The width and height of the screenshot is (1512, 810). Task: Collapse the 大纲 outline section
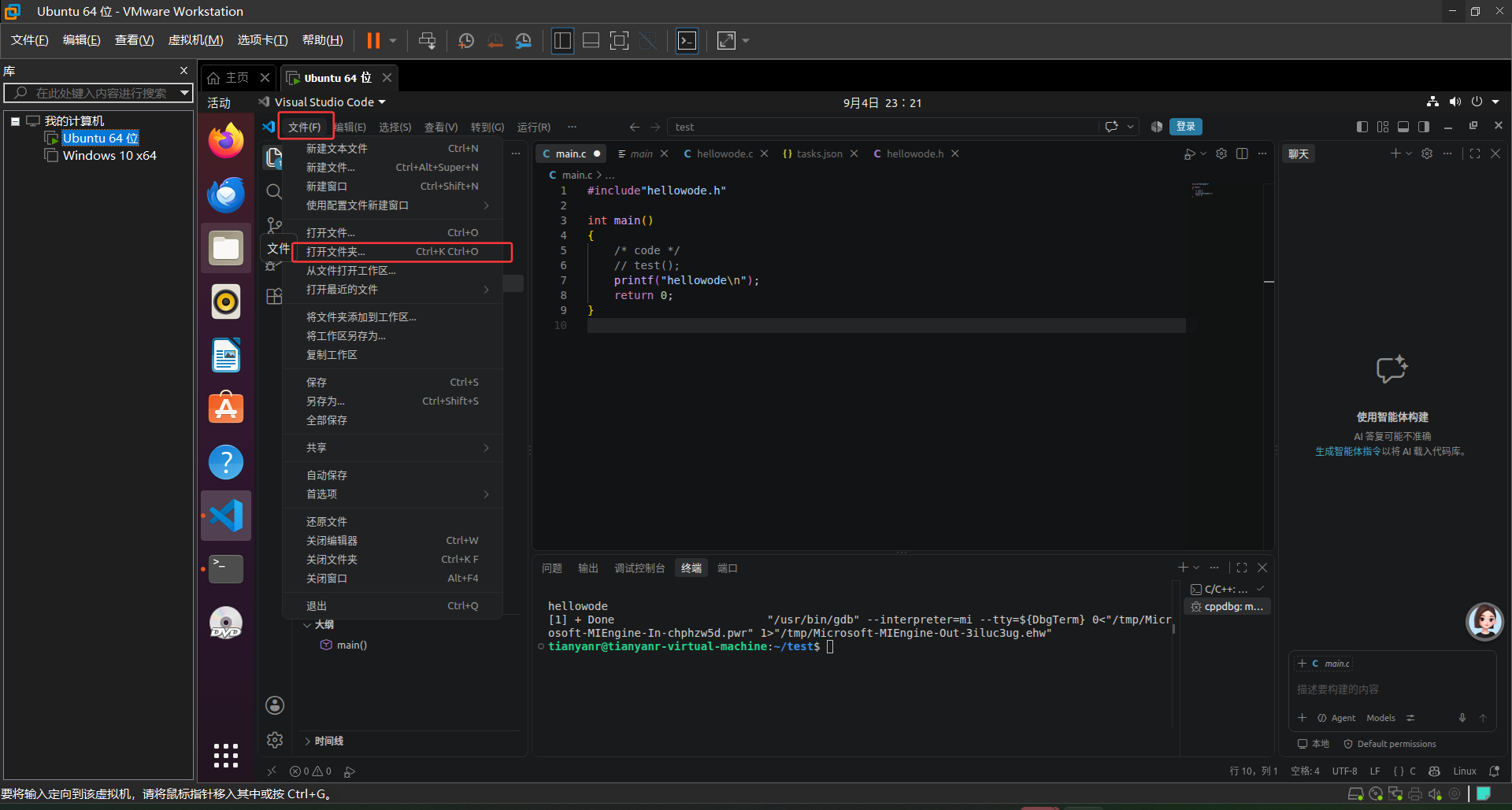tap(324, 625)
